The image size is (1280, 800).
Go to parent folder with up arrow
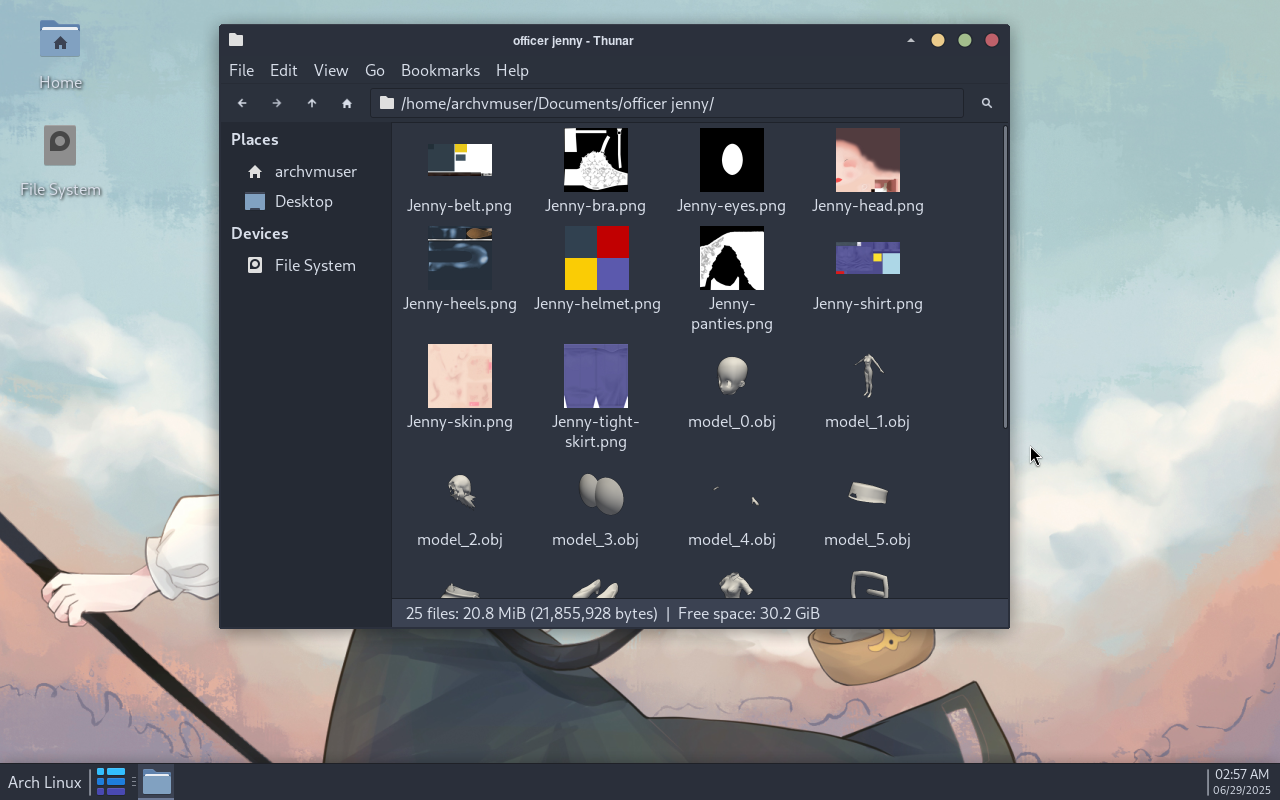point(312,103)
